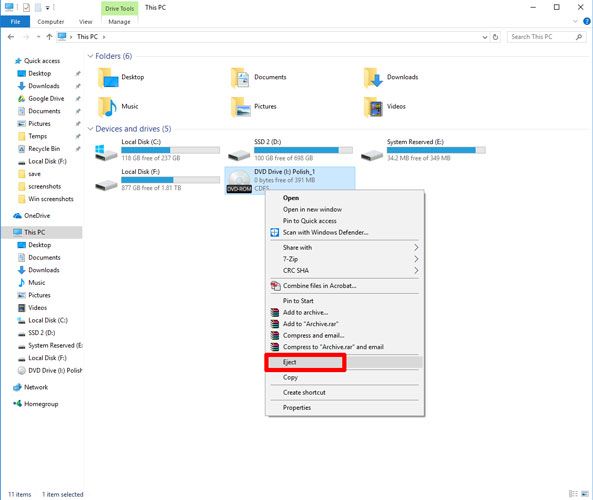
Task: Expand the address bar history dropdown
Action: click(485, 37)
